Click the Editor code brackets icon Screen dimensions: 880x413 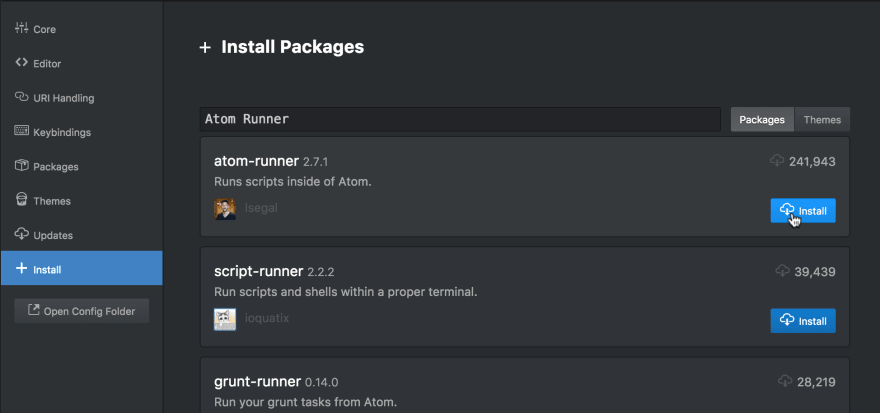tap(21, 62)
